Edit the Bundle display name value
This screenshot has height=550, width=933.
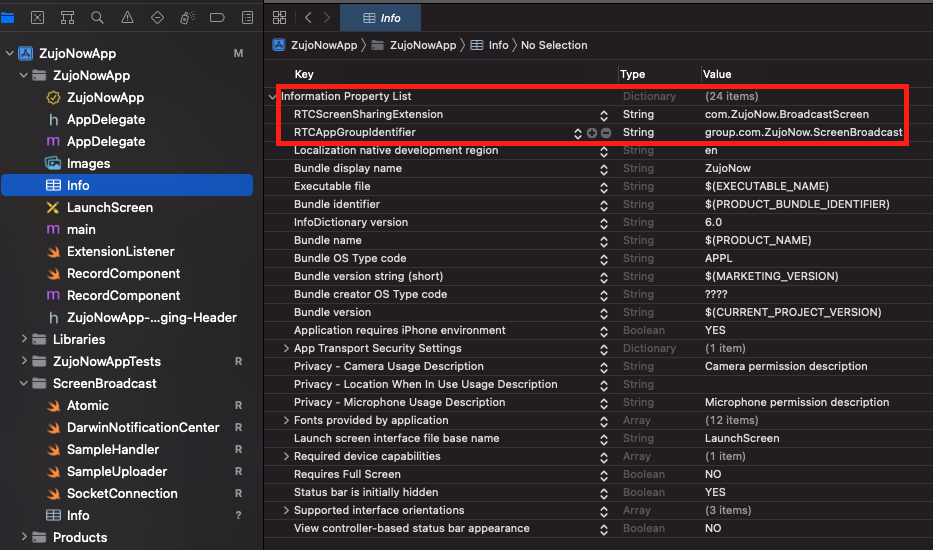[x=727, y=169]
